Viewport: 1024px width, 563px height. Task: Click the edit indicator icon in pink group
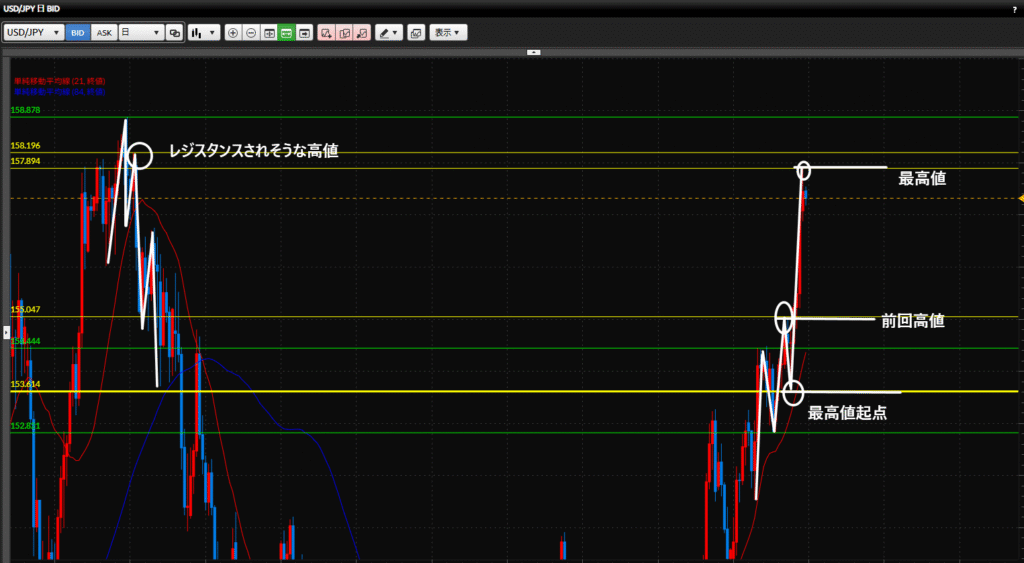pyautogui.click(x=344, y=32)
